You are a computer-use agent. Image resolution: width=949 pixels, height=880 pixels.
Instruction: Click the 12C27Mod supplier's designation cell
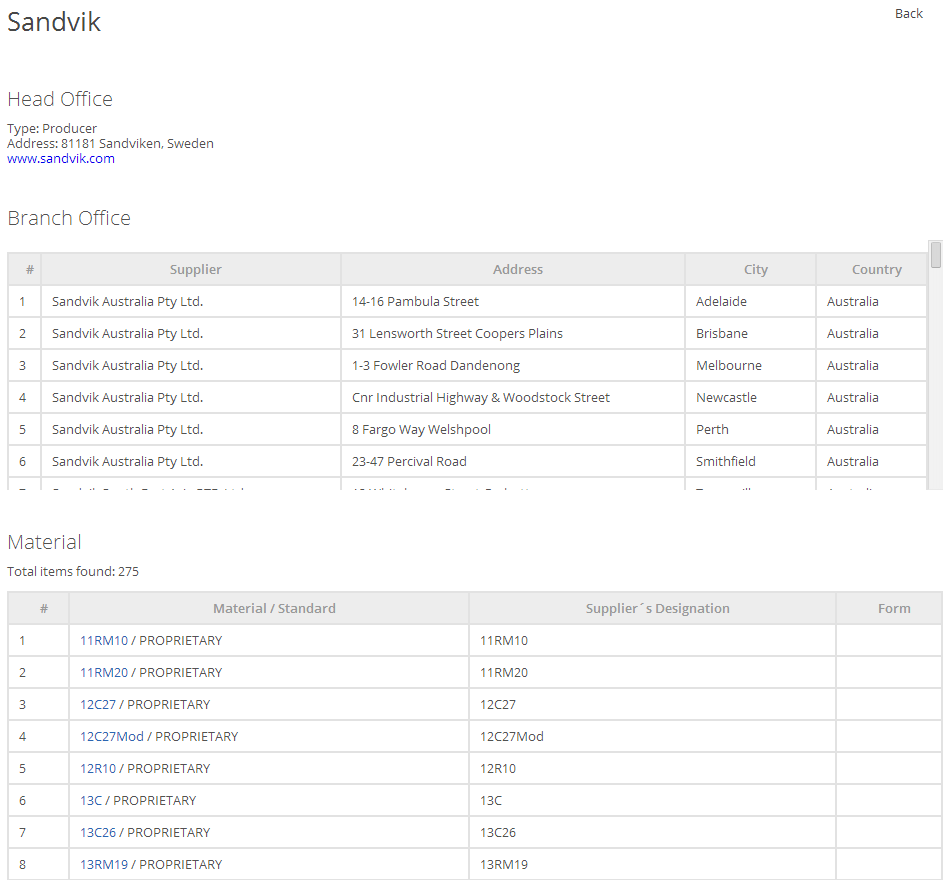click(x=652, y=737)
